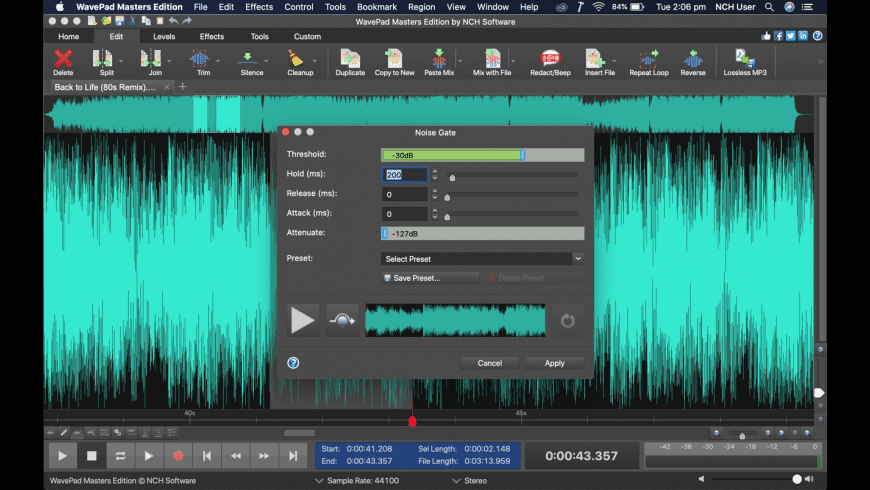Expand the Join tool dropdown arrow
Image resolution: width=870 pixels, height=490 pixels.
pyautogui.click(x=169, y=61)
